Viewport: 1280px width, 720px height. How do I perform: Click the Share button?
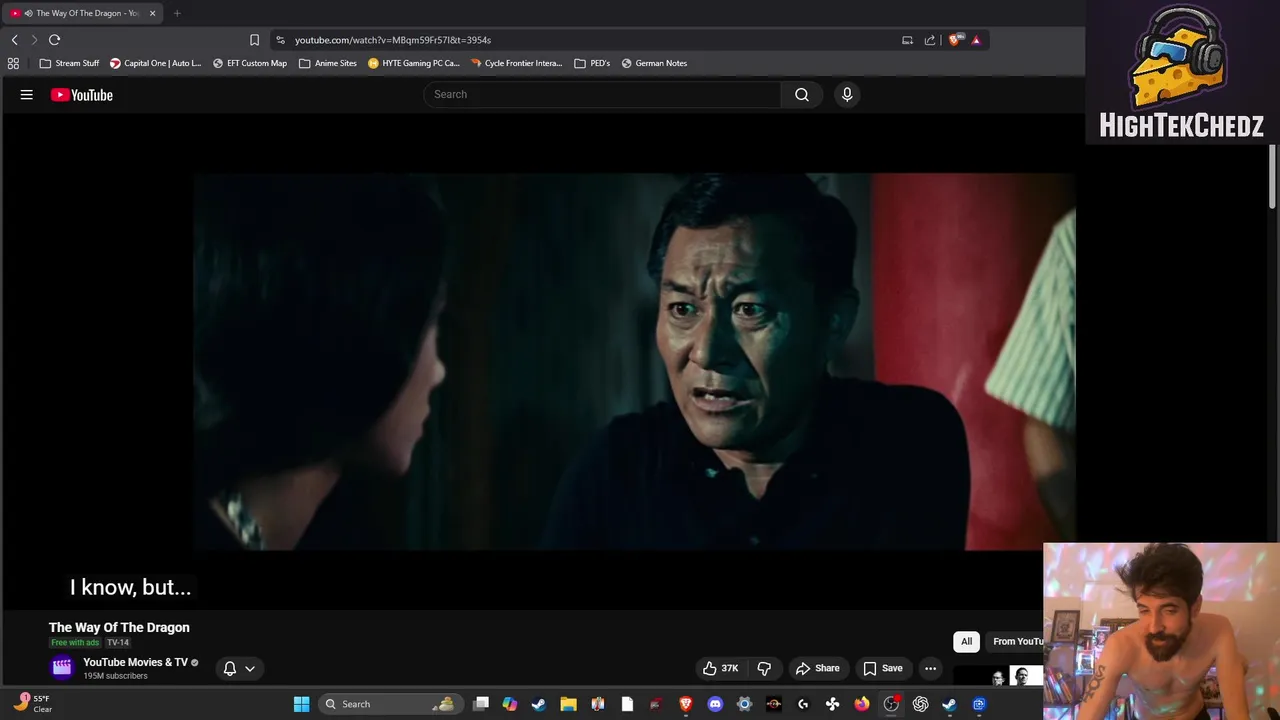tap(817, 668)
